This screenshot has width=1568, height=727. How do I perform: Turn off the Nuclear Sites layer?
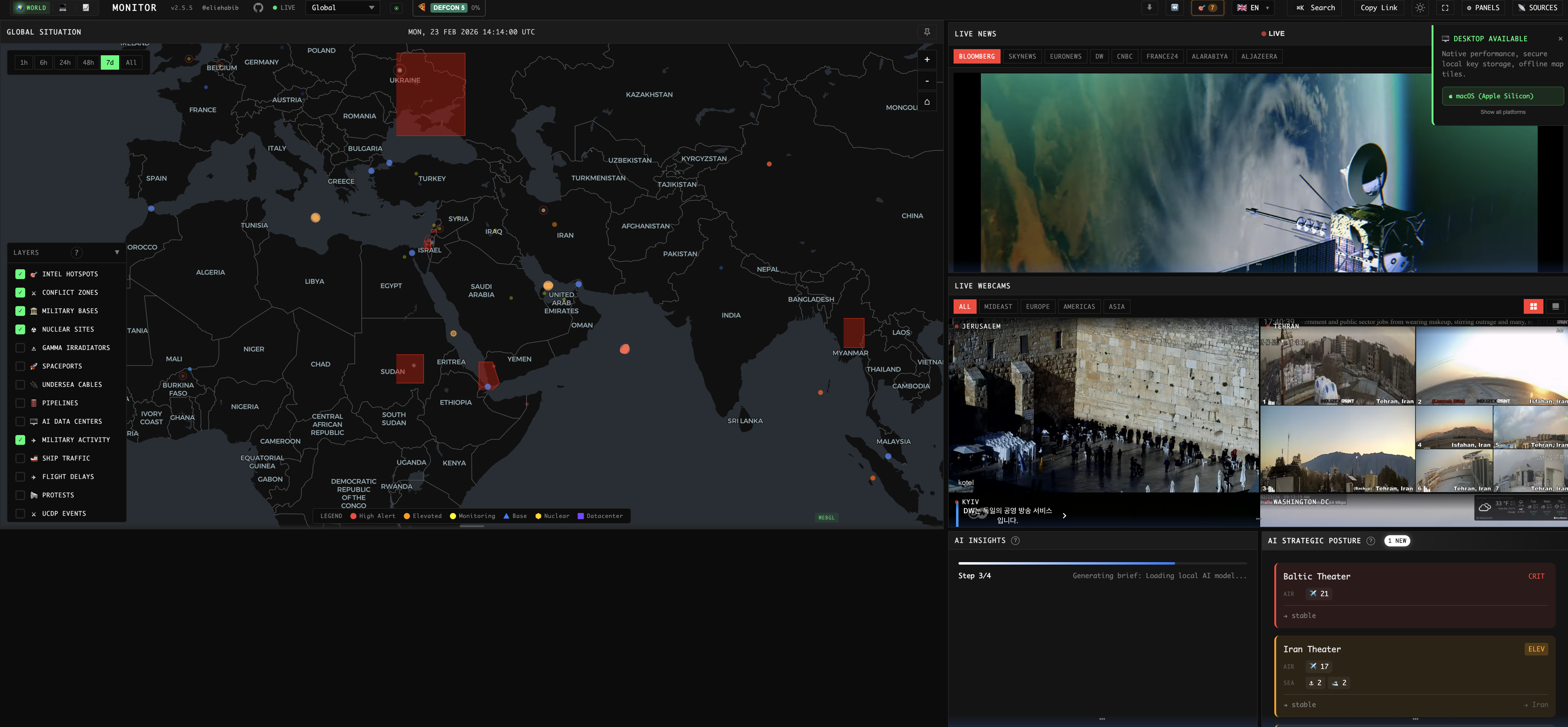[x=20, y=330]
